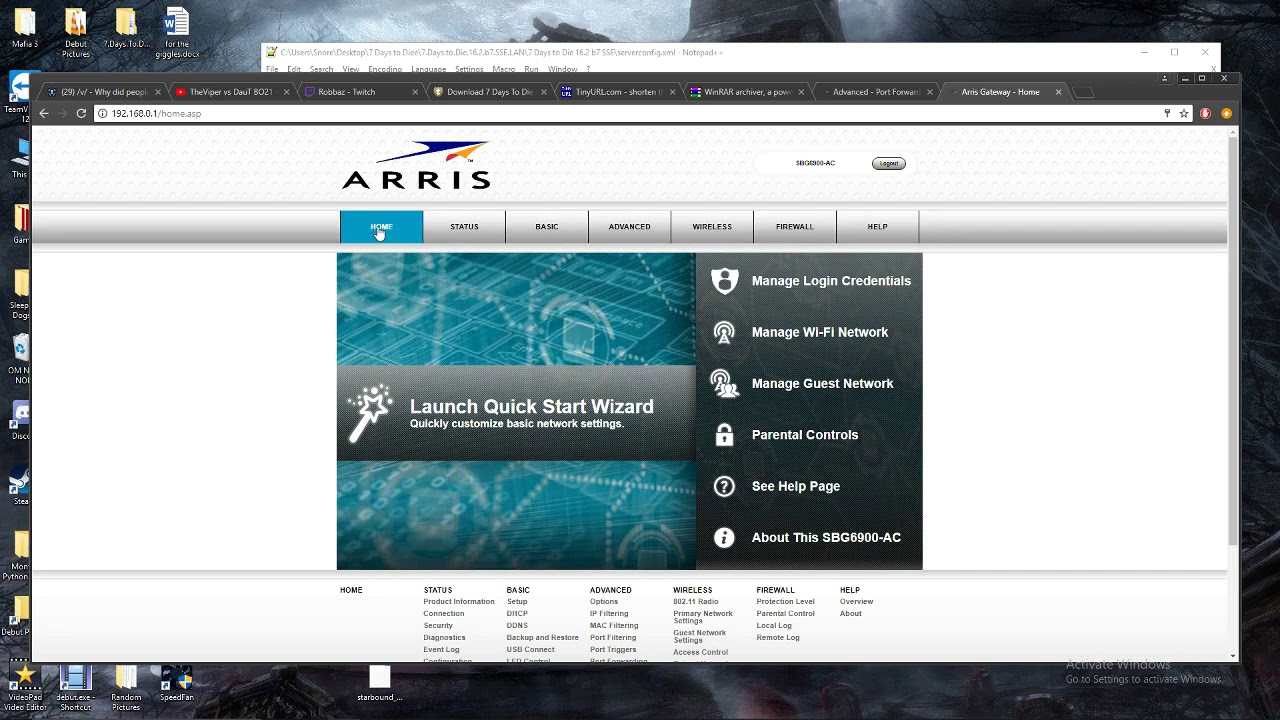This screenshot has height=720, width=1280.
Task: Select the HOME navigation tab
Action: (381, 227)
